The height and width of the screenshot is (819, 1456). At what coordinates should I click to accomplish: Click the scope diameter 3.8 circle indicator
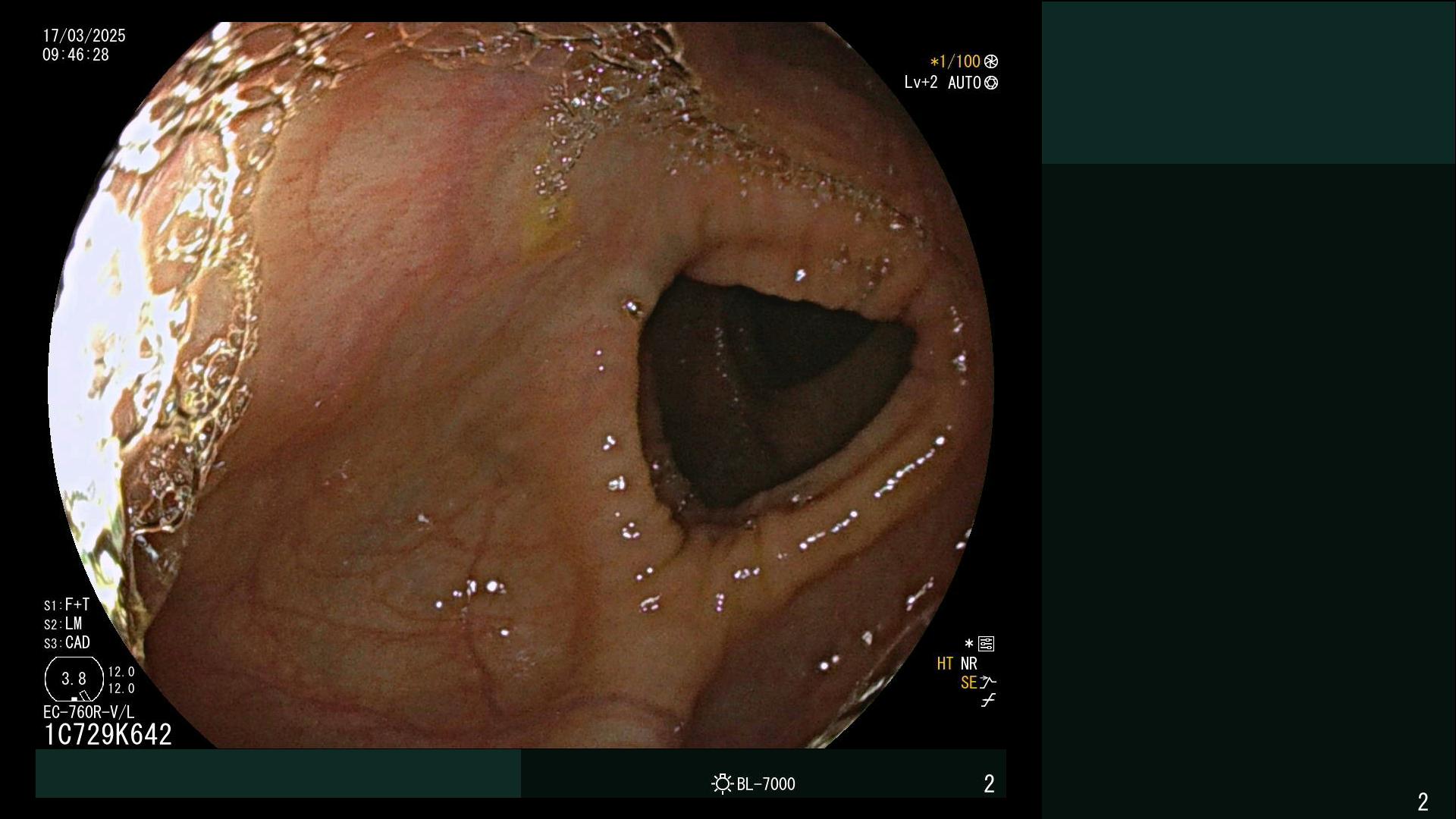74,679
